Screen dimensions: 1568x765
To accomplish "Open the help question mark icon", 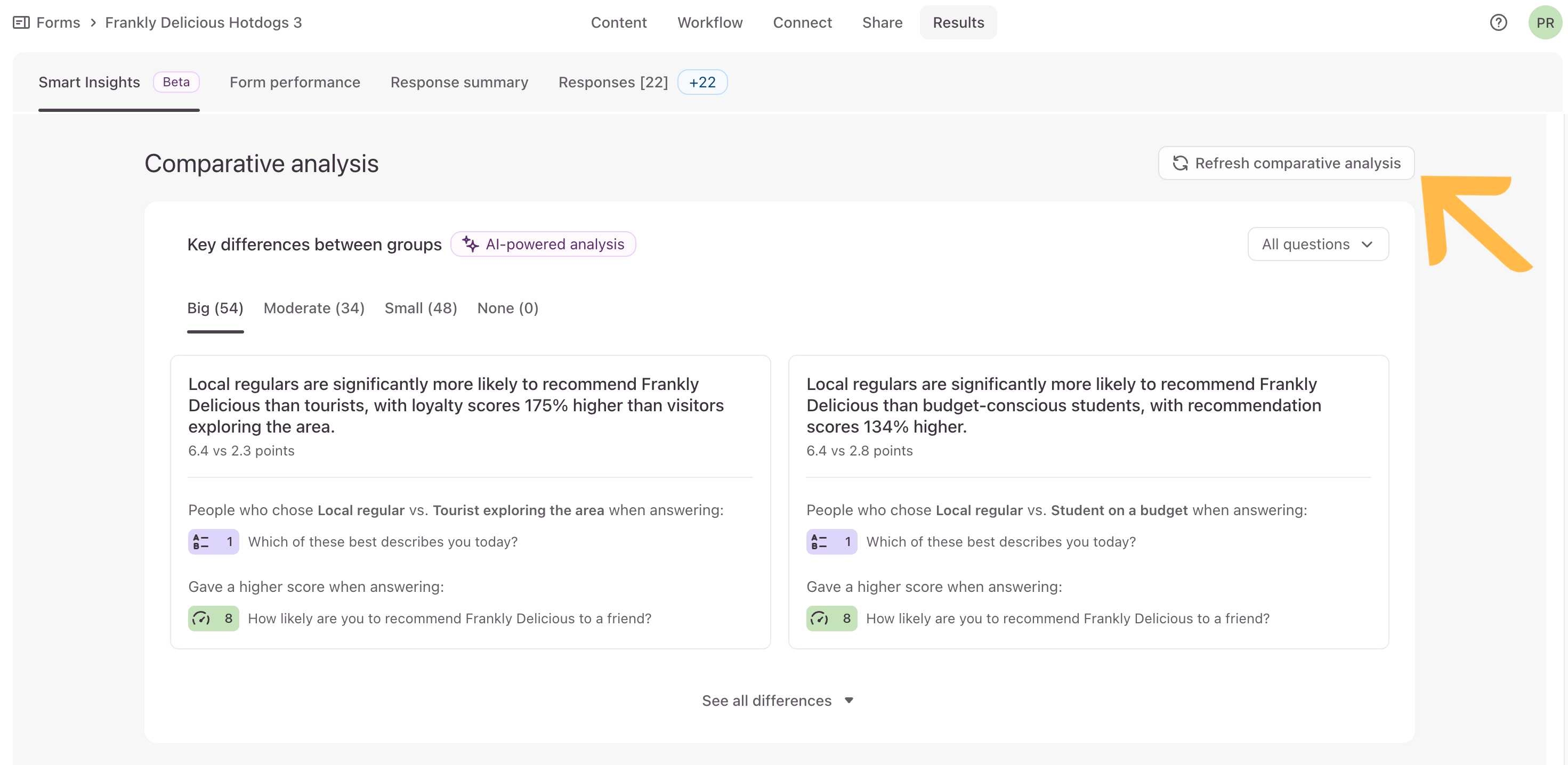I will click(1498, 22).
